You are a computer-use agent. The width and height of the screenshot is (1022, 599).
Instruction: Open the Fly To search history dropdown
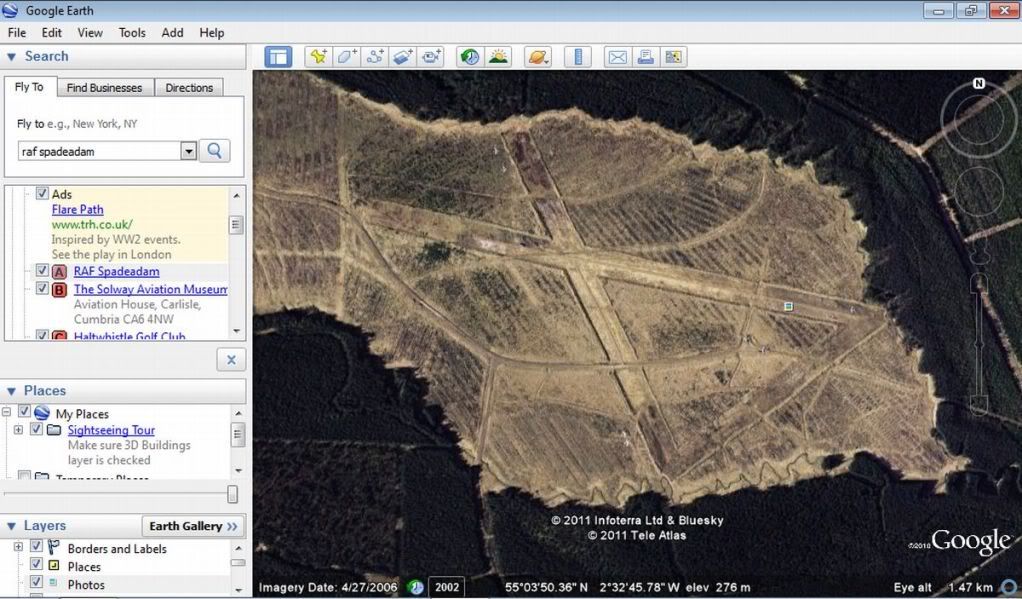[188, 151]
